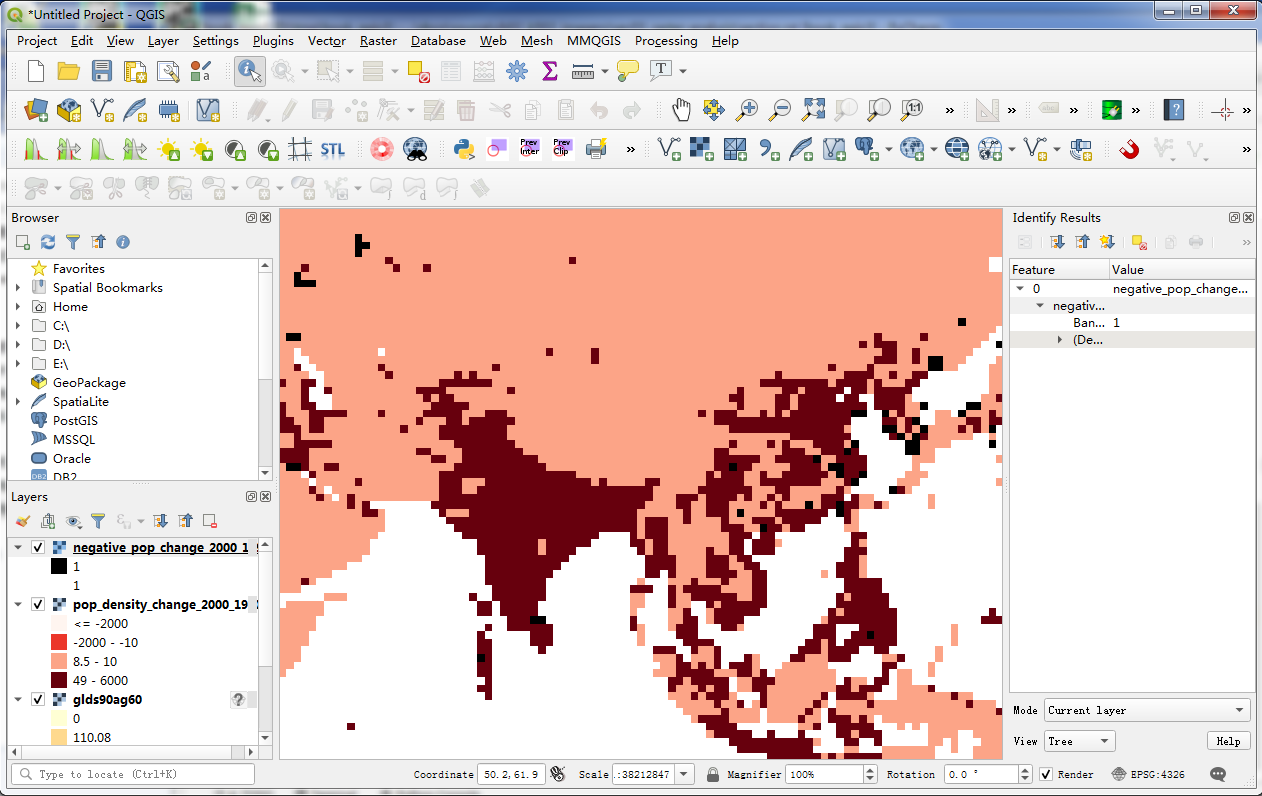Open the View dropdown set to Tree
The image size is (1262, 796).
[x=1079, y=741]
